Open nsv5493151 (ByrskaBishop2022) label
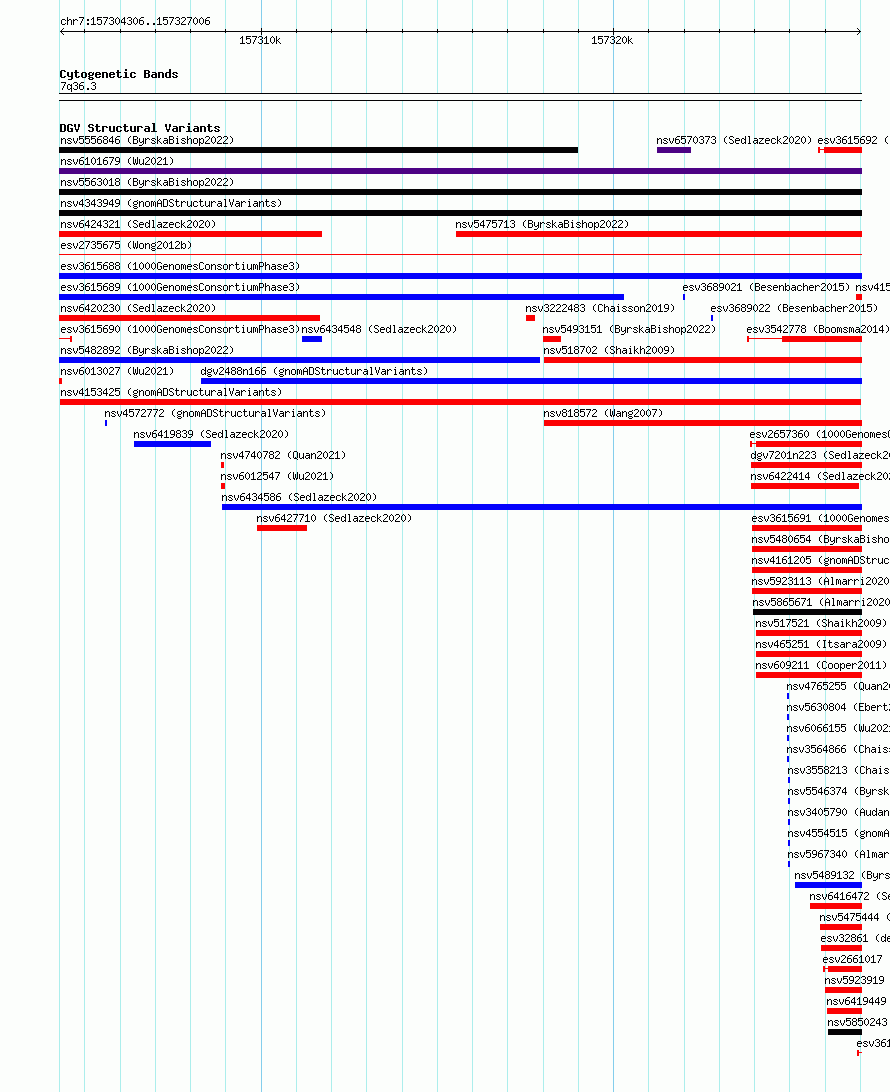 pyautogui.click(x=629, y=329)
